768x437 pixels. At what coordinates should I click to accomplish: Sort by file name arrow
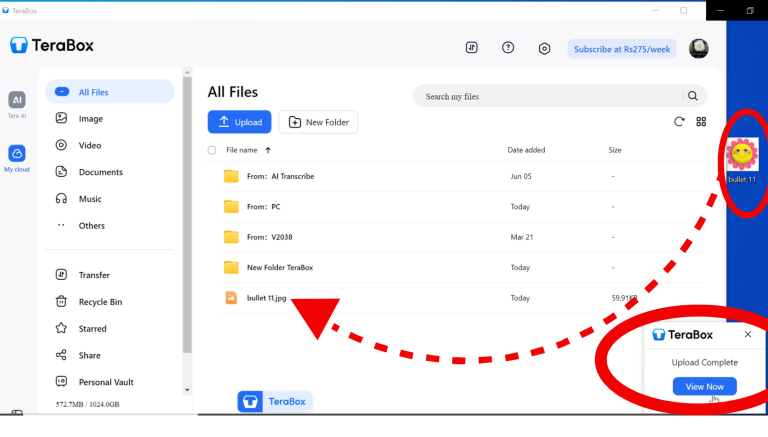[268, 150]
